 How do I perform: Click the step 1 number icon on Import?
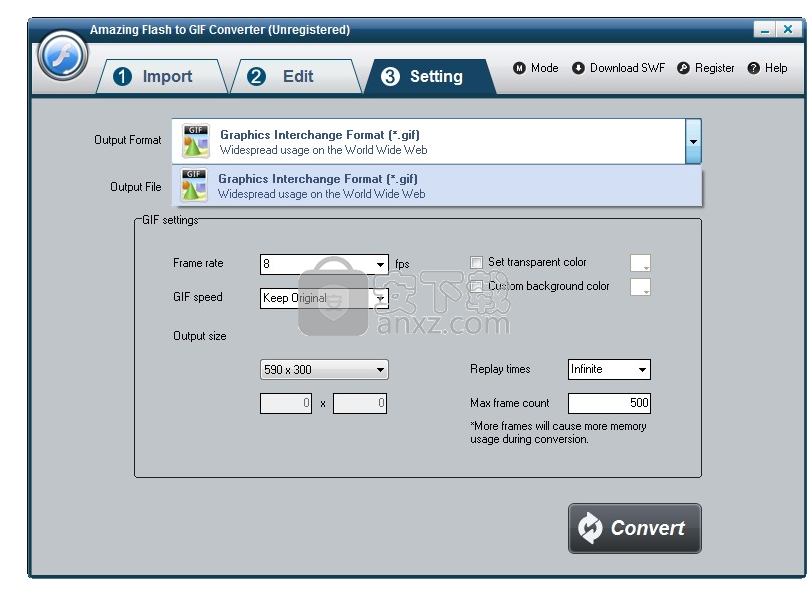[x=122, y=76]
